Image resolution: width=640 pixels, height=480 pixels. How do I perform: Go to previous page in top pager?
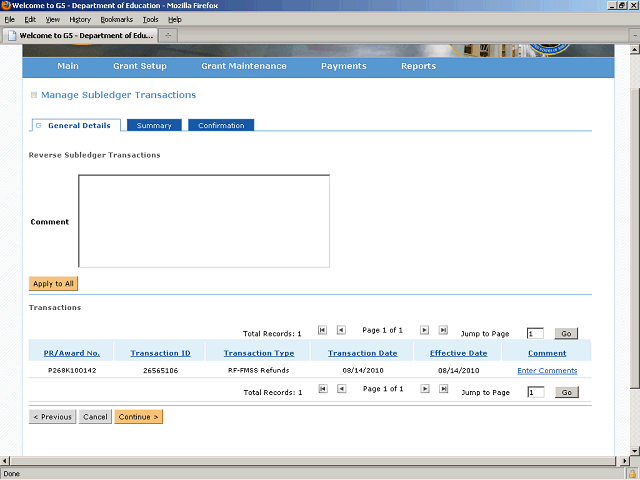(x=341, y=330)
